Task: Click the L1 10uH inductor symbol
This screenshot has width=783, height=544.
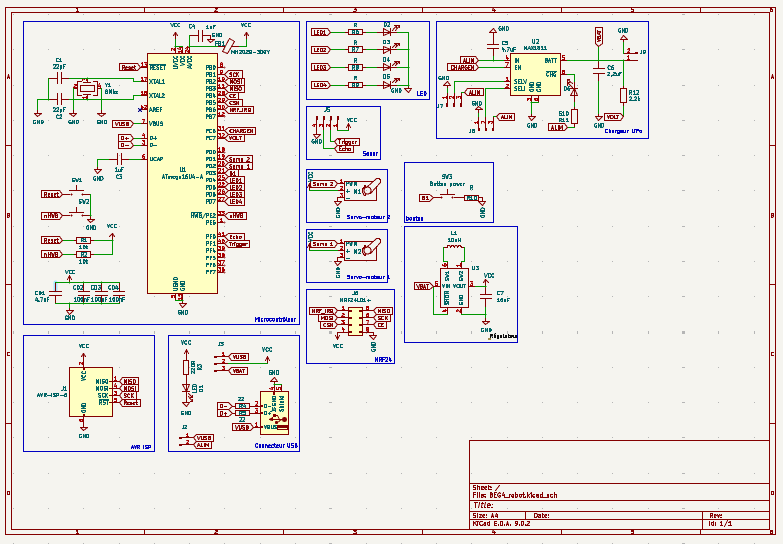Action: coord(454,248)
